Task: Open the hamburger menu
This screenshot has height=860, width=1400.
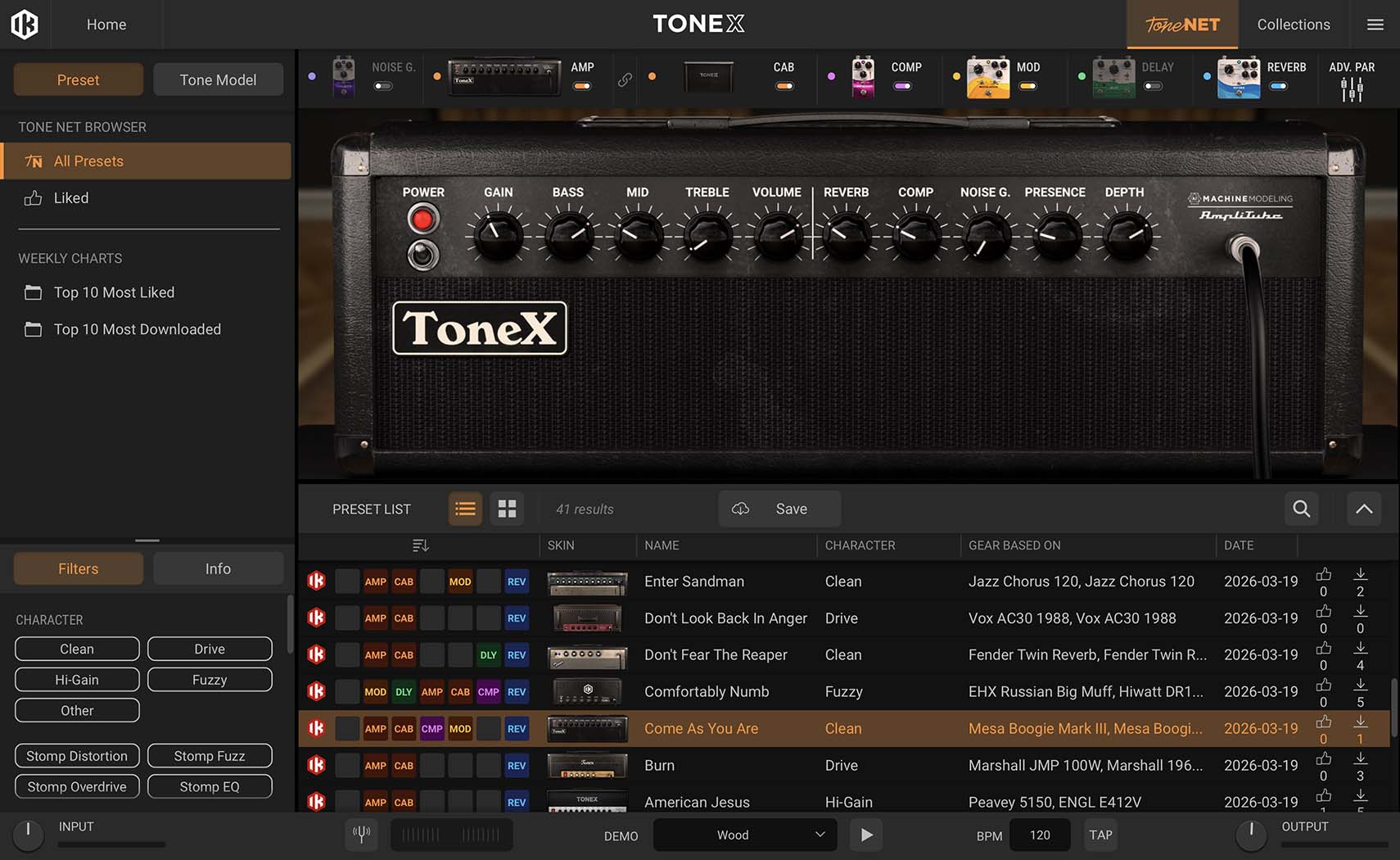Action: 1375,25
